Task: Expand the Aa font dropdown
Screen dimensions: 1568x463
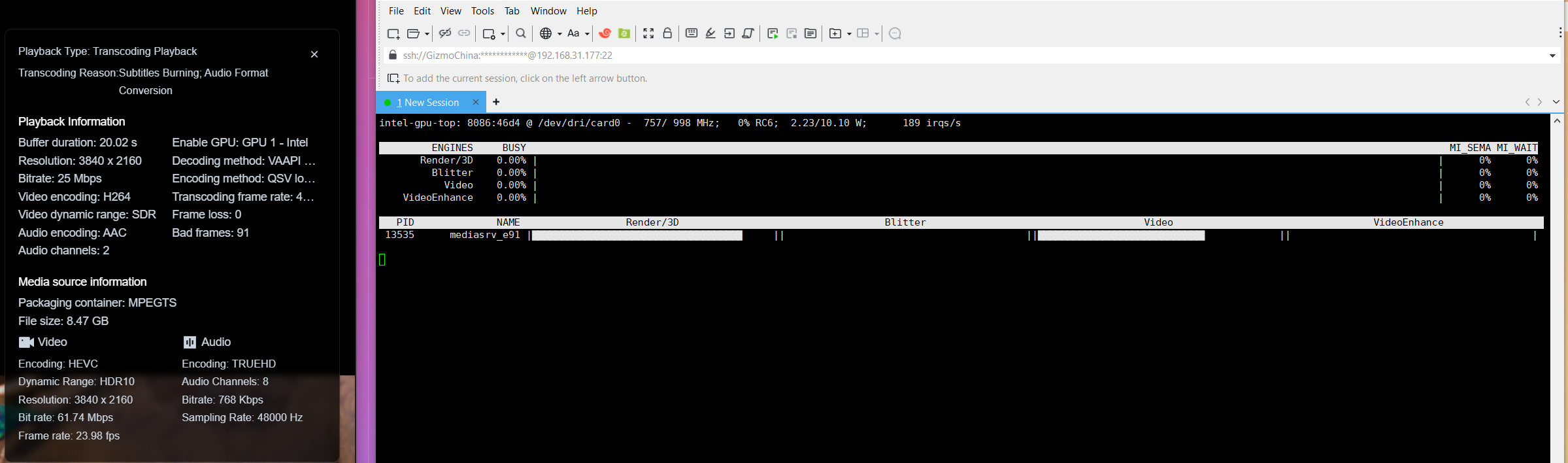Action: (587, 34)
